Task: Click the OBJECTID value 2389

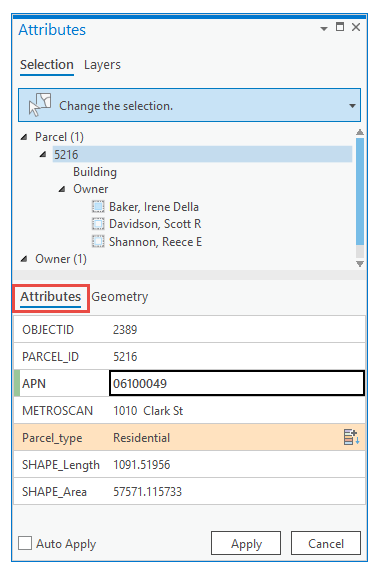Action: click(125, 329)
